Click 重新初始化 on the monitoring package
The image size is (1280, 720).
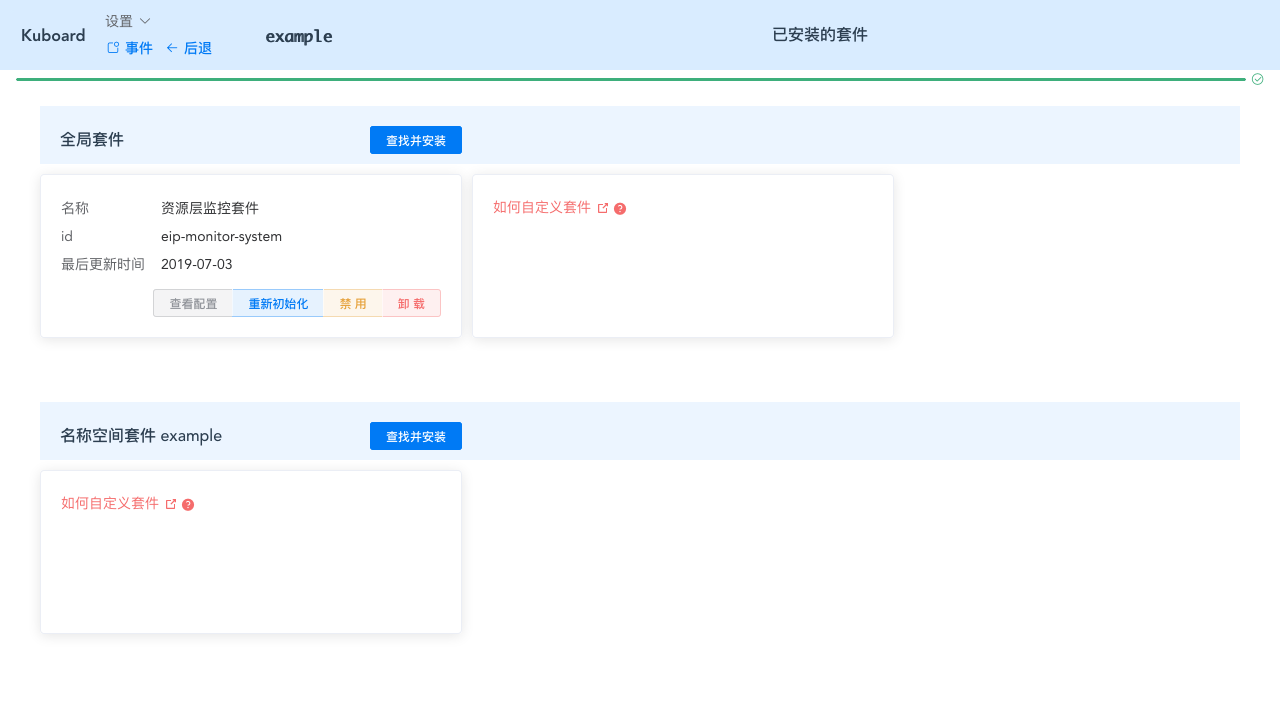coord(278,303)
